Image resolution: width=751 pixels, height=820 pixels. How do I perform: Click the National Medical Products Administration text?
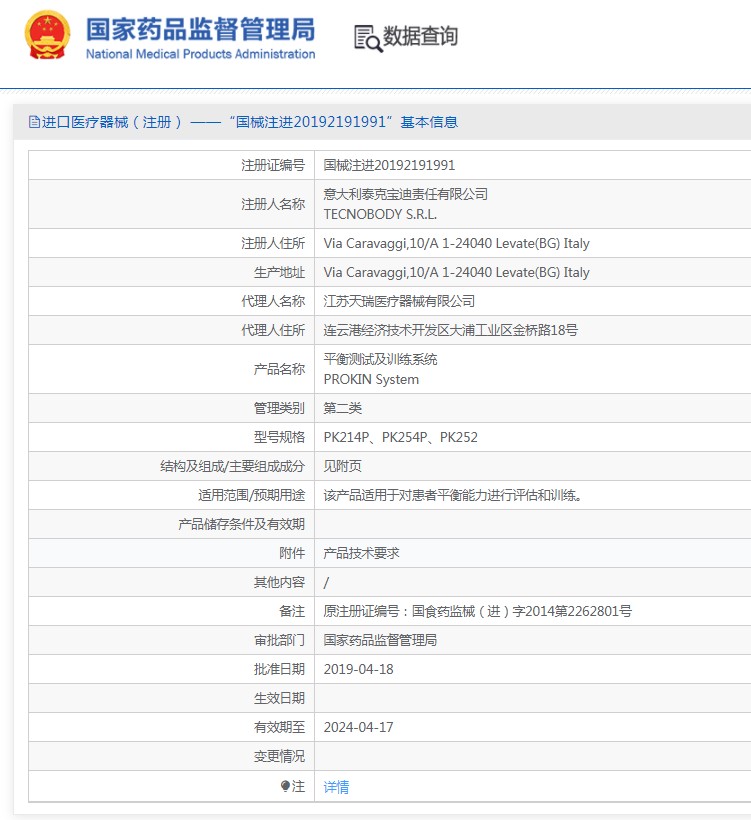pos(200,54)
